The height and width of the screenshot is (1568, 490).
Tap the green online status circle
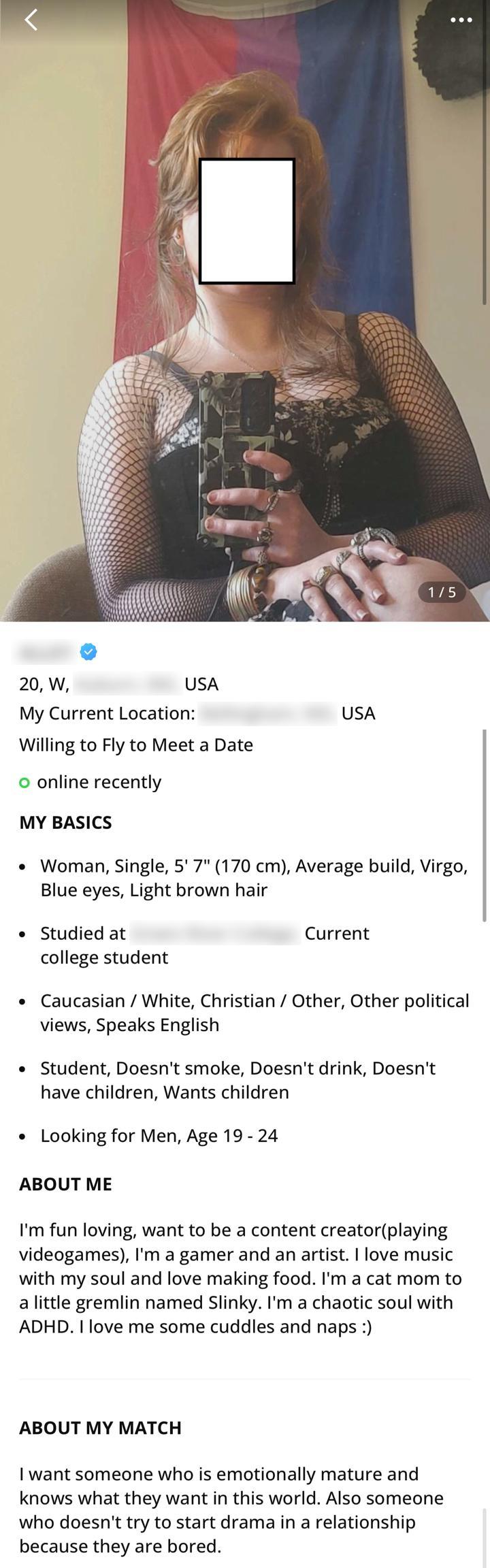click(x=24, y=783)
